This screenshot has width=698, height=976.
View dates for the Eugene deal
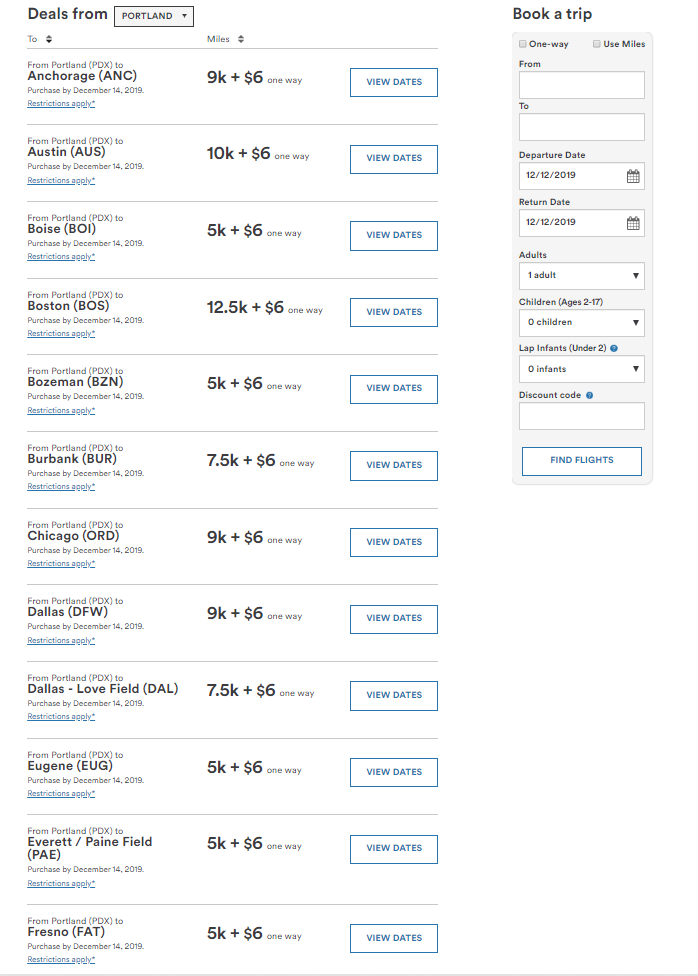pos(393,772)
